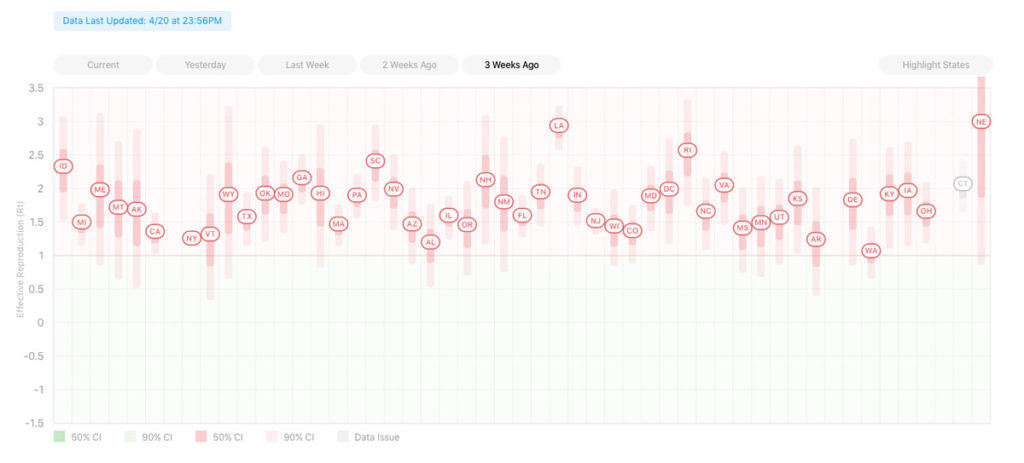Select the 3 Weeks Ago tab
1024x463 pixels.
(x=511, y=65)
